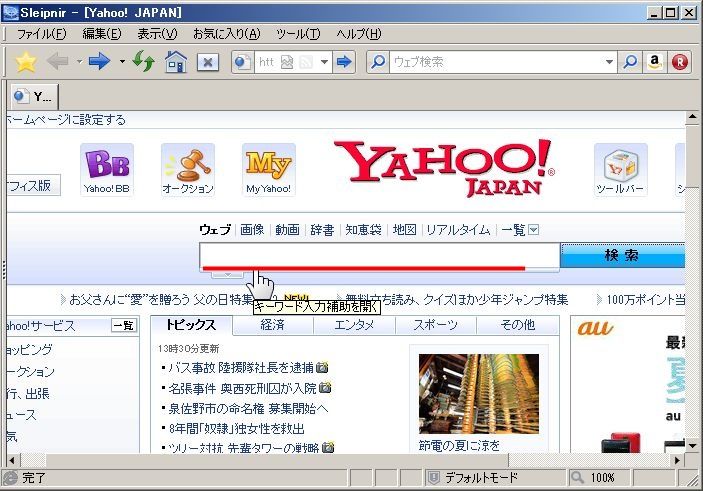Select the 辞書 search category link
This screenshot has height=491, width=703.
pyautogui.click(x=322, y=230)
